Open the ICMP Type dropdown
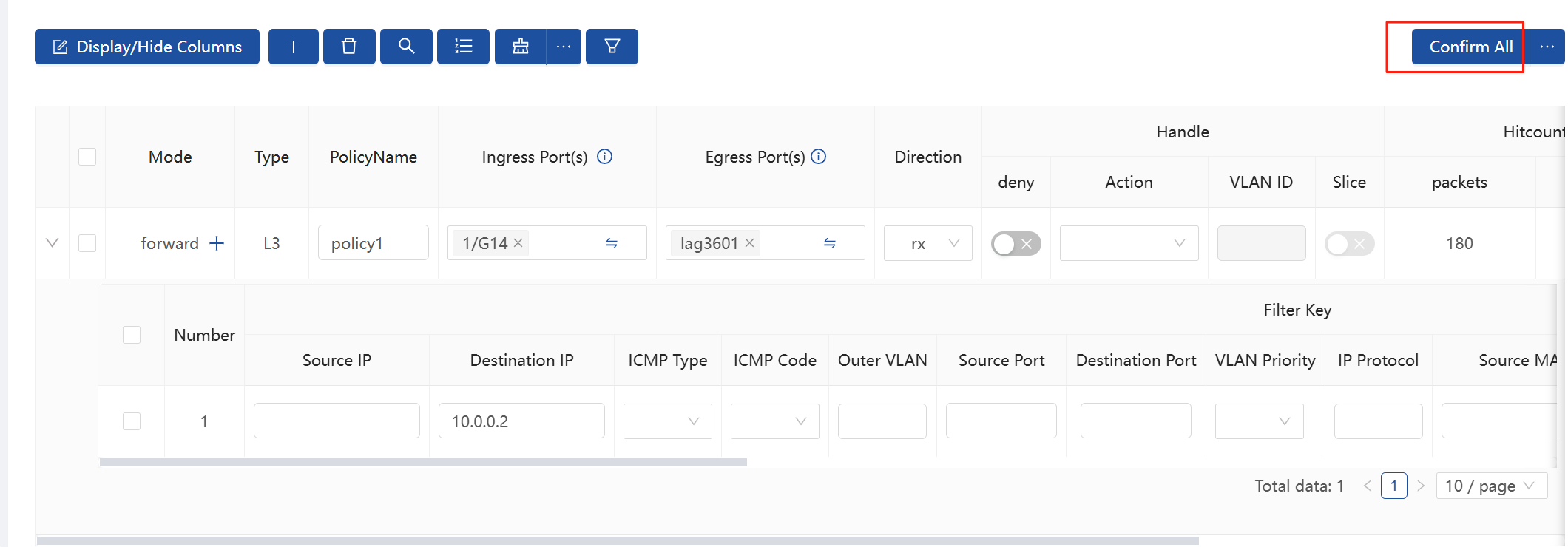1568x547 pixels. click(667, 421)
